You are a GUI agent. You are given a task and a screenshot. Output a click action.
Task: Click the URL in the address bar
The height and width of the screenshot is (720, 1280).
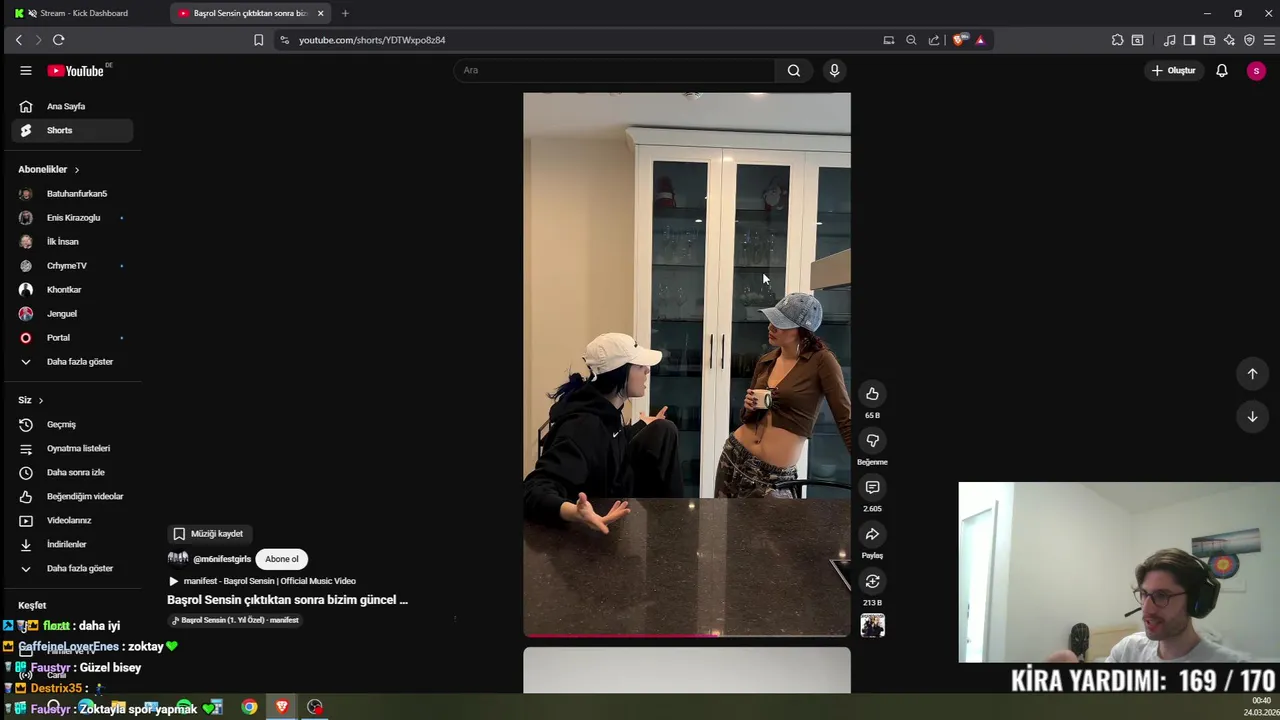click(x=372, y=40)
